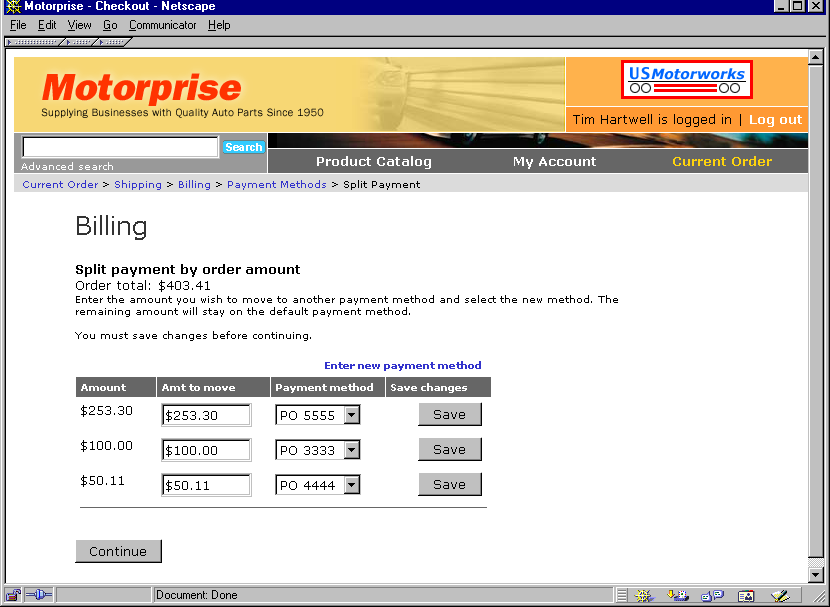This screenshot has width=830, height=607.
Task: Save the $50.11 row changes
Action: click(x=450, y=484)
